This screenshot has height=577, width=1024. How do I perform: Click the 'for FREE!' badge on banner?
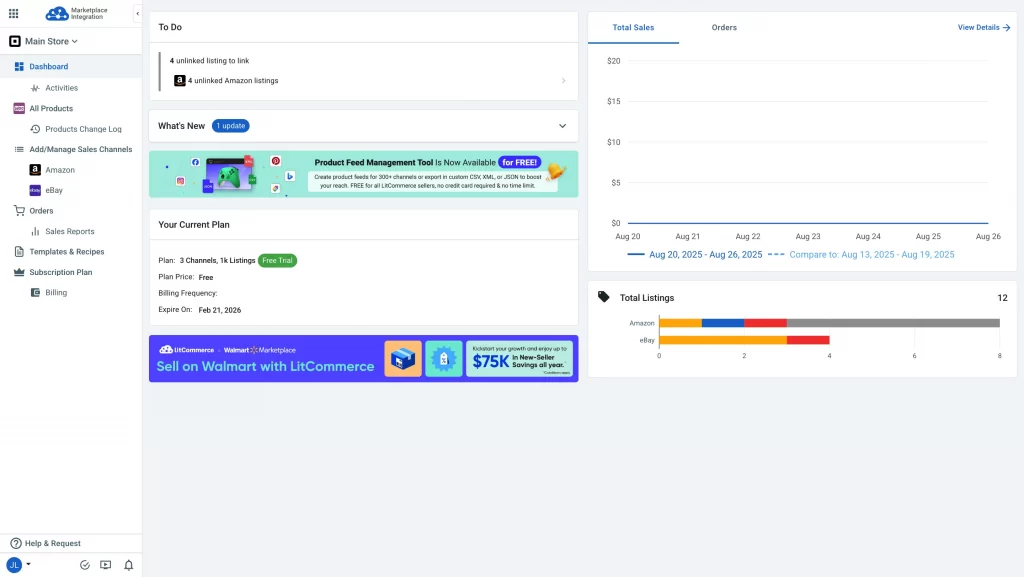(520, 163)
